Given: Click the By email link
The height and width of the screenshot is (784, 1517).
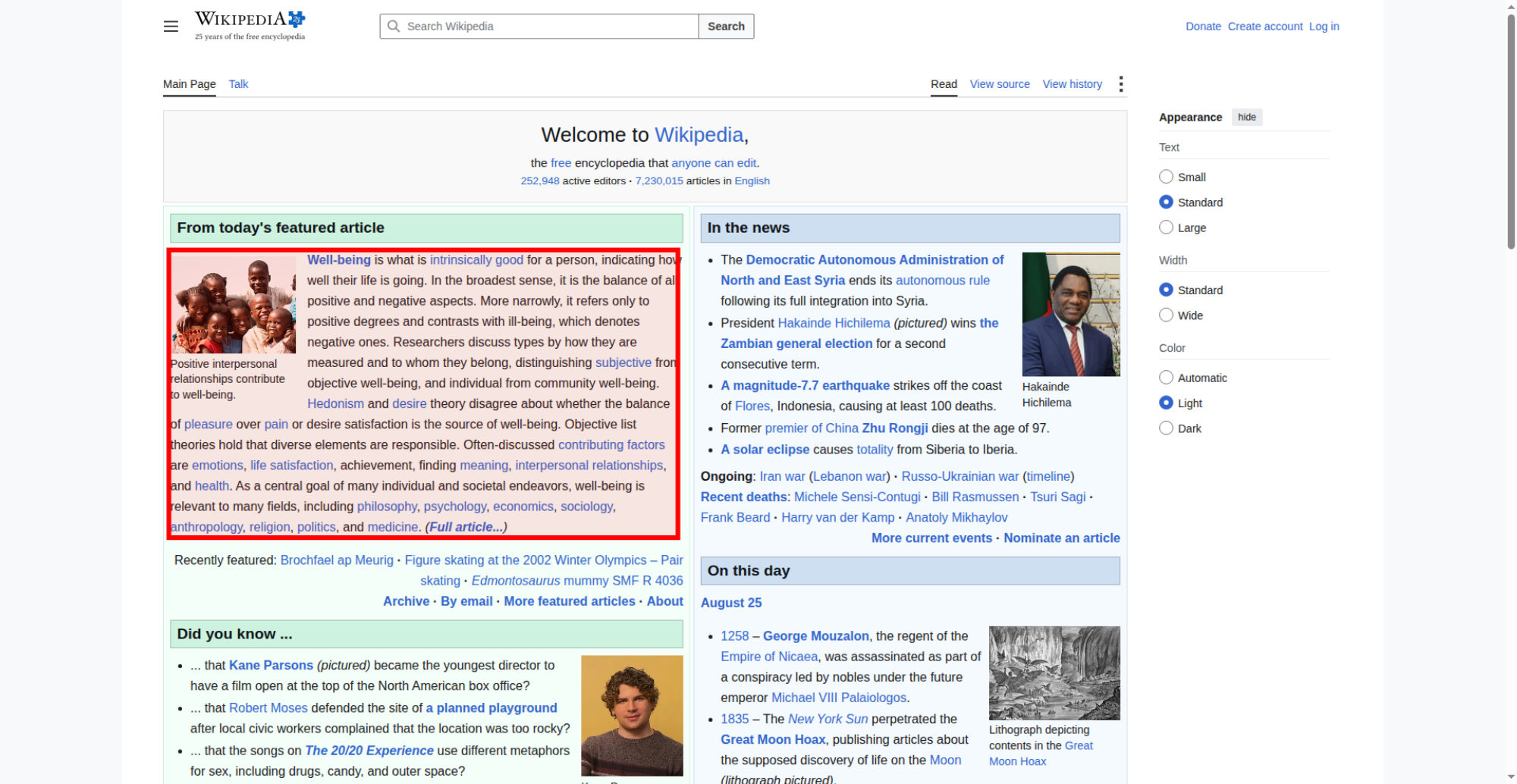Looking at the screenshot, I should (466, 601).
